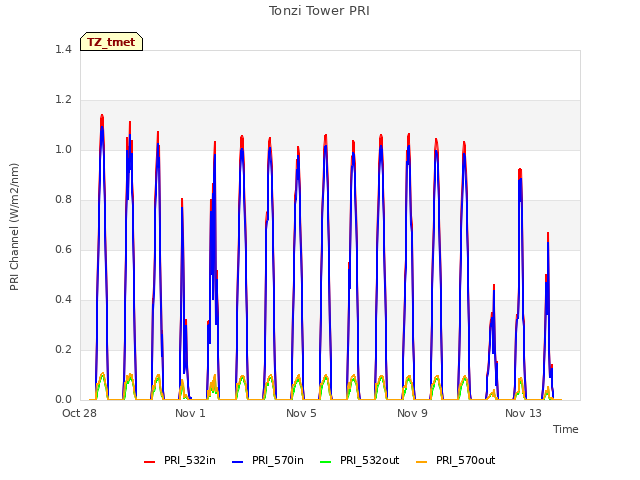Toggle the PRI_532out legend label
Viewport: 640px width, 480px height.
[x=369, y=460]
